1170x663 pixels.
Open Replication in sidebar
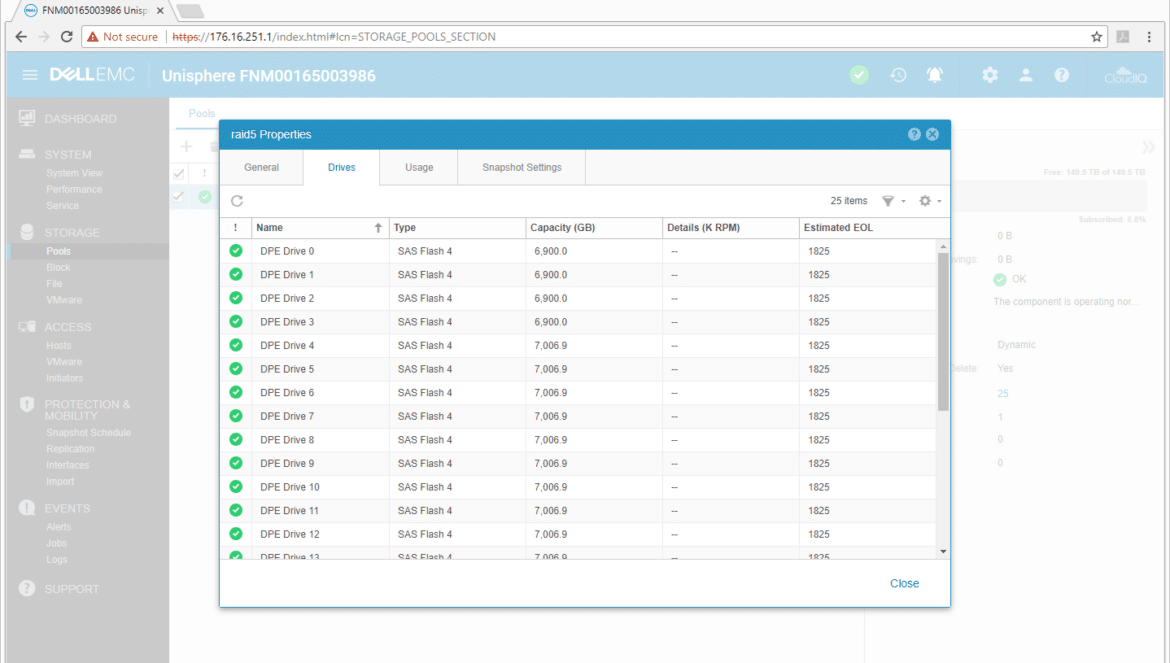pos(70,449)
